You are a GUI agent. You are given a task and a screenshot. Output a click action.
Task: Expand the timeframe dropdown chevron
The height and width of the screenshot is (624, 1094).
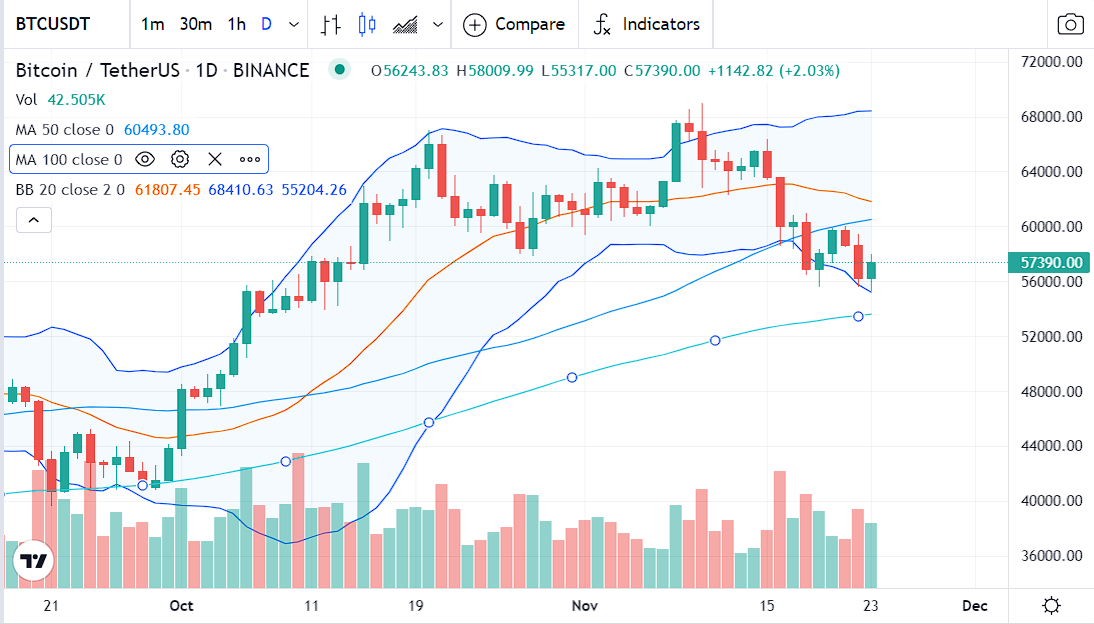point(292,24)
